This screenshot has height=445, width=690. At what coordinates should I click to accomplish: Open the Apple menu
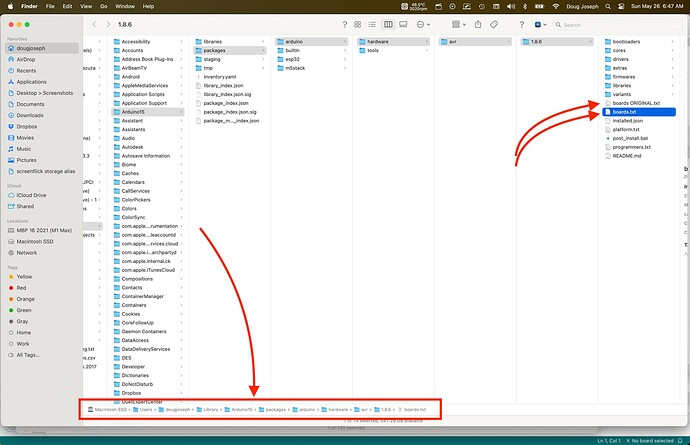click(10, 6)
